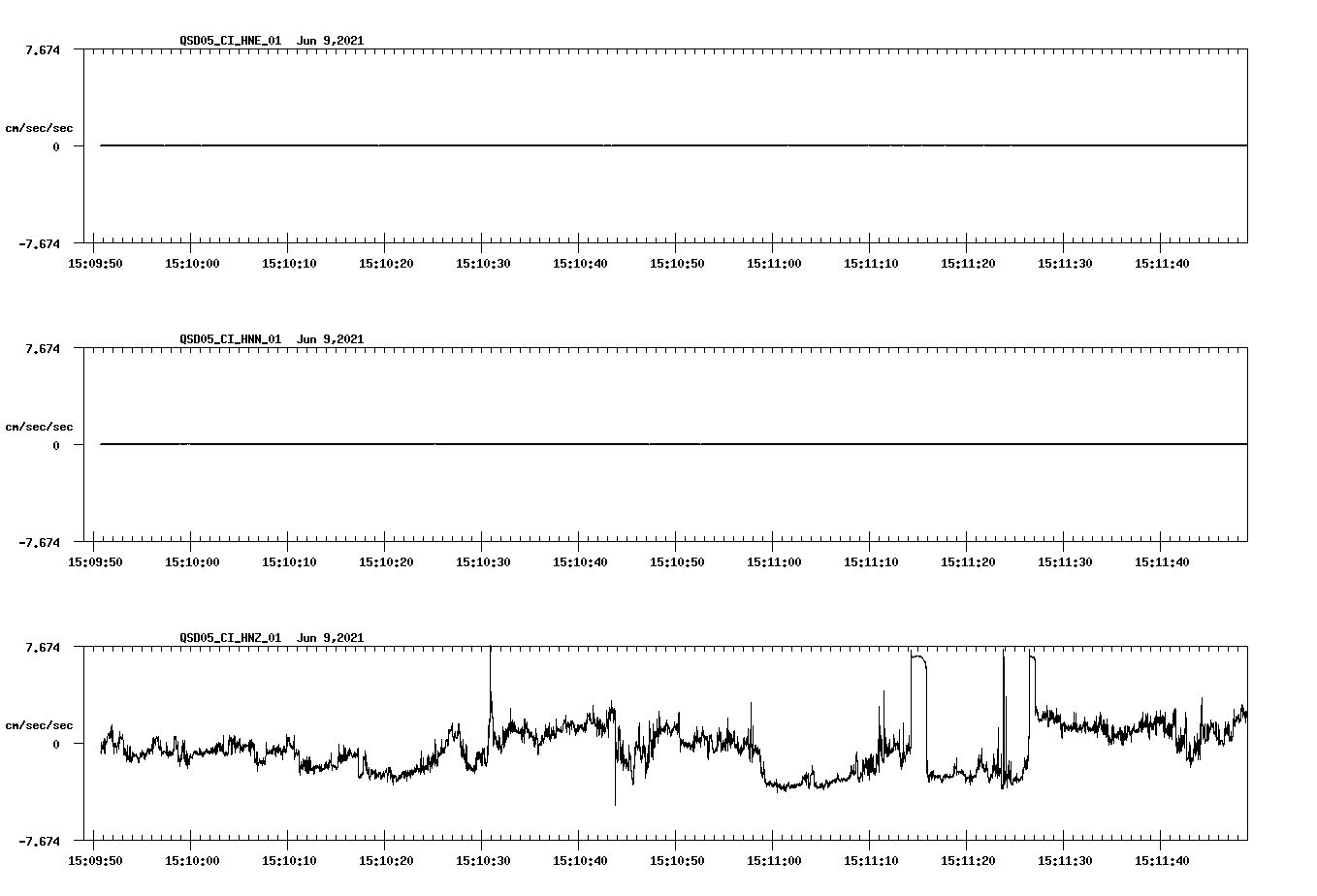Click the QSD05_CI_HNZ_01 plot title
The height and width of the screenshot is (896, 1317).
(x=231, y=638)
